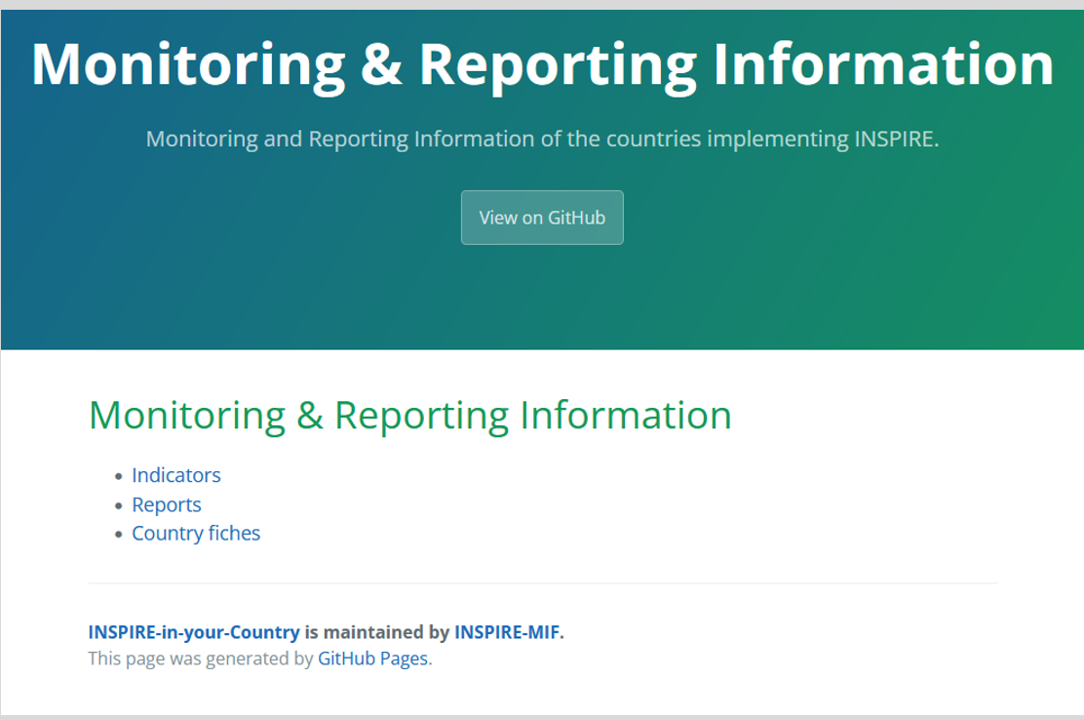Click the horizontal divider above the footer
1084x720 pixels.
pos(542,583)
